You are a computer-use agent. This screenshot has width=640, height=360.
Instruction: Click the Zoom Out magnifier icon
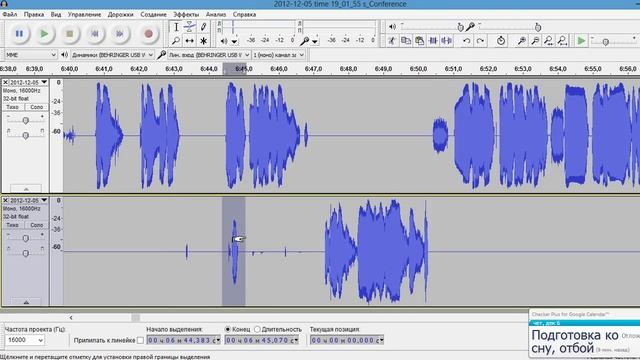click(535, 40)
